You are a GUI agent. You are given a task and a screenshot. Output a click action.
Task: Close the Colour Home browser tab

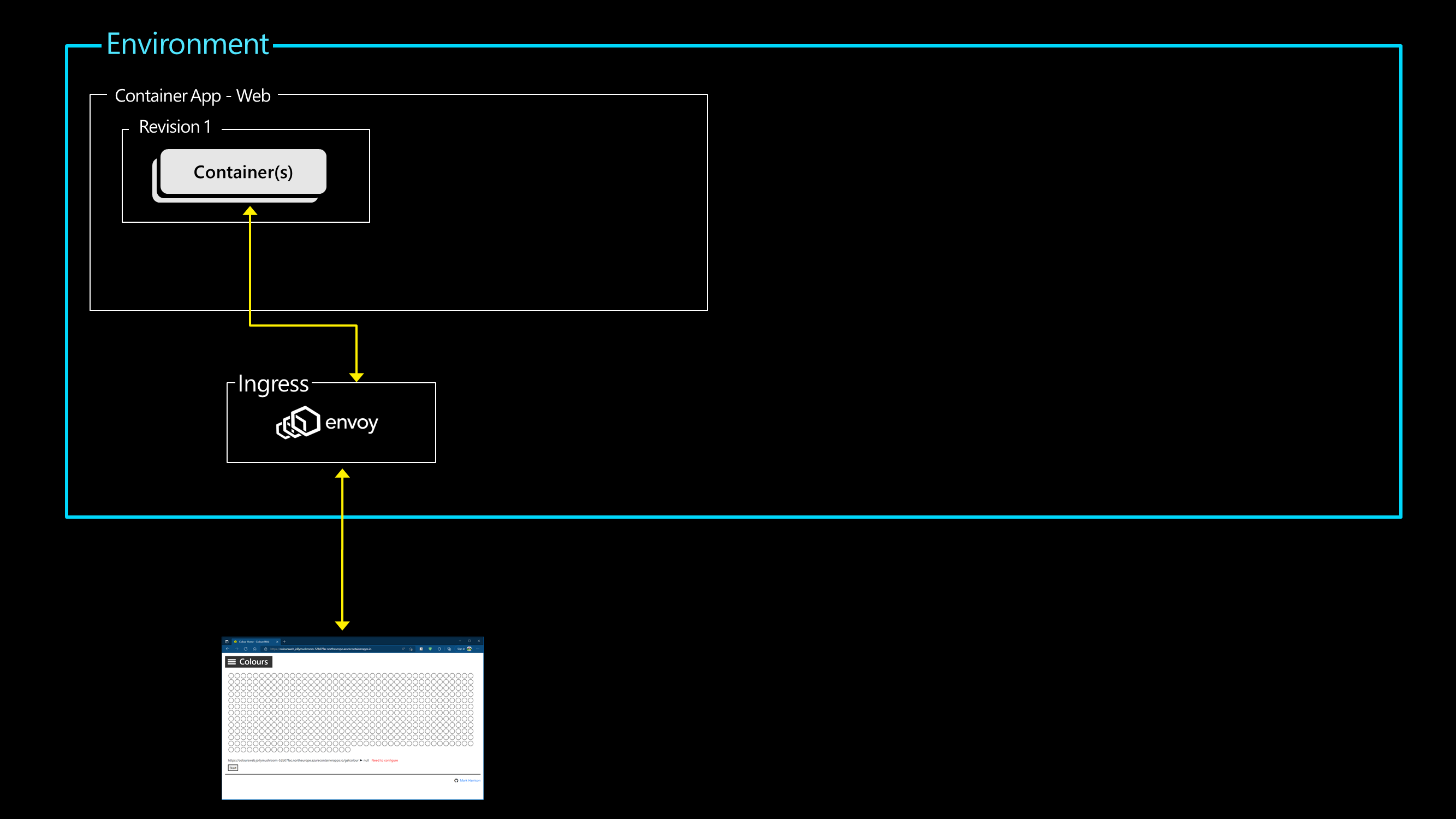click(x=277, y=642)
